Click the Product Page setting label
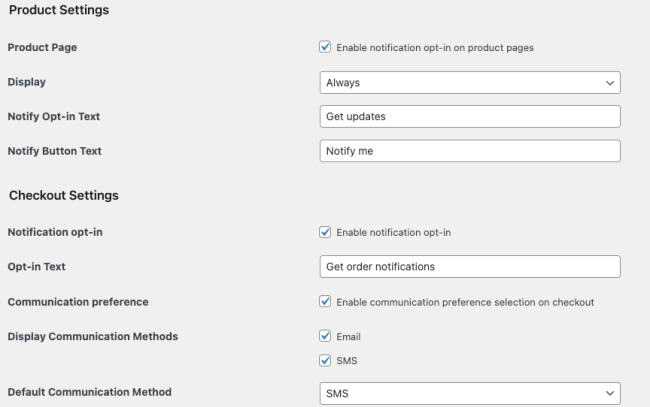 [43, 48]
